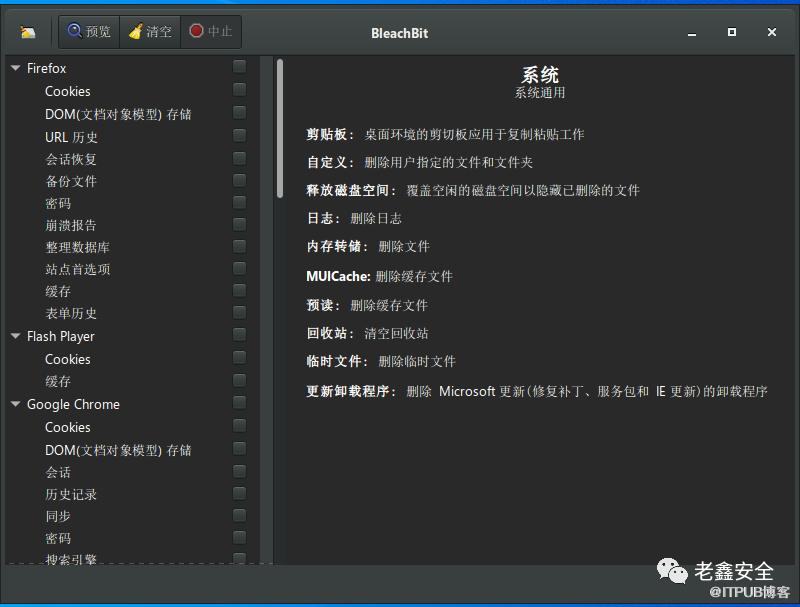Click the 清空 clean button

pos(150,32)
